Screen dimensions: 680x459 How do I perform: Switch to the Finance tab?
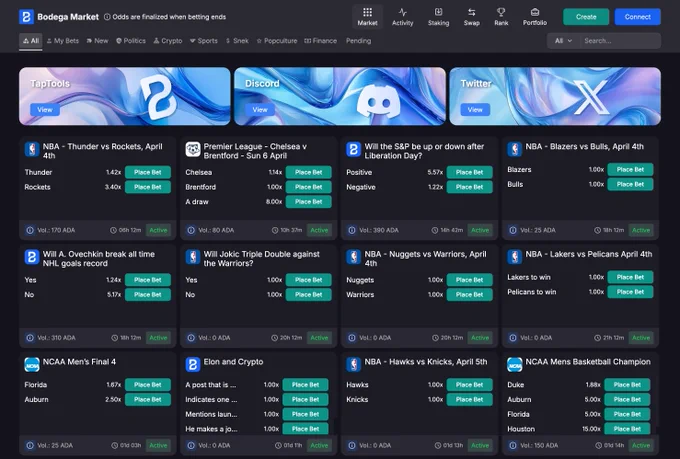[320, 41]
